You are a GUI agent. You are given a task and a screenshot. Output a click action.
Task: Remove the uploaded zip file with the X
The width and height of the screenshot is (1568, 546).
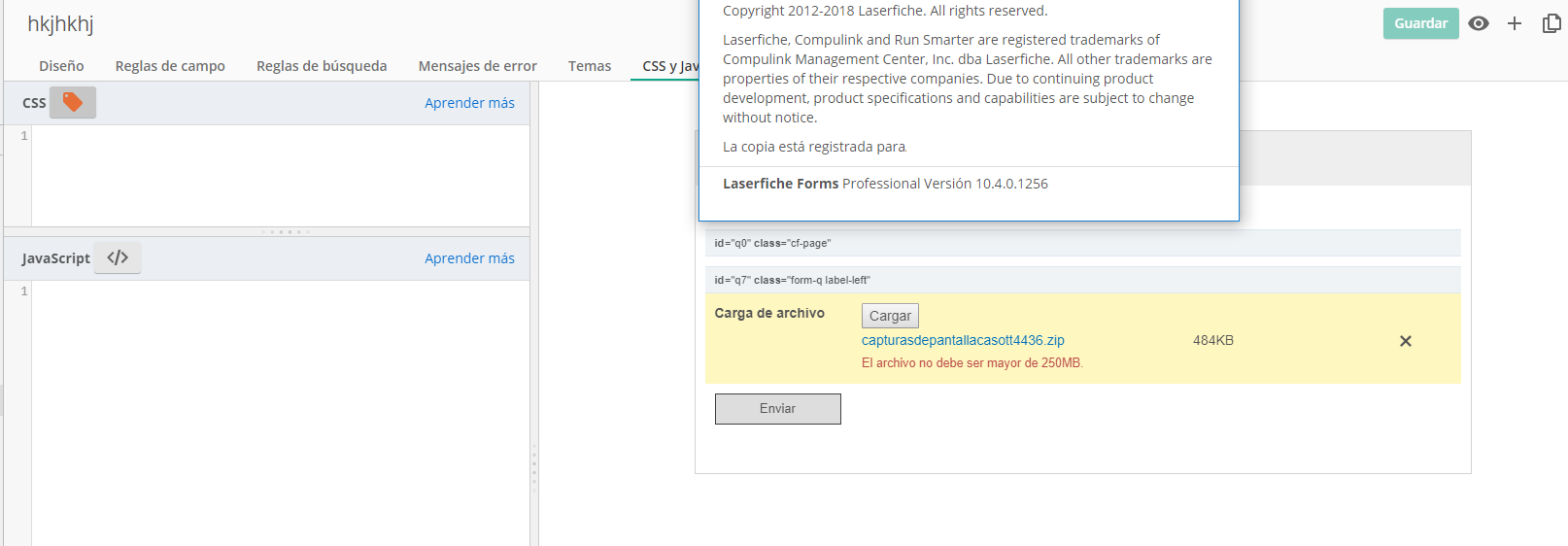[1405, 341]
